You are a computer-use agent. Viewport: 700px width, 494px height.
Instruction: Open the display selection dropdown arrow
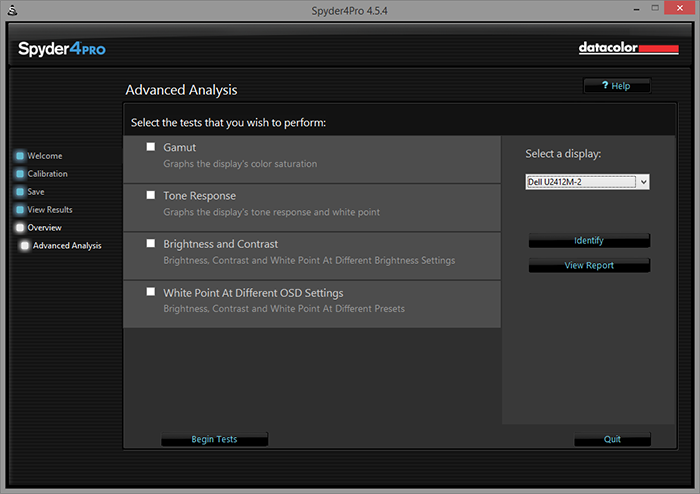pyautogui.click(x=643, y=182)
